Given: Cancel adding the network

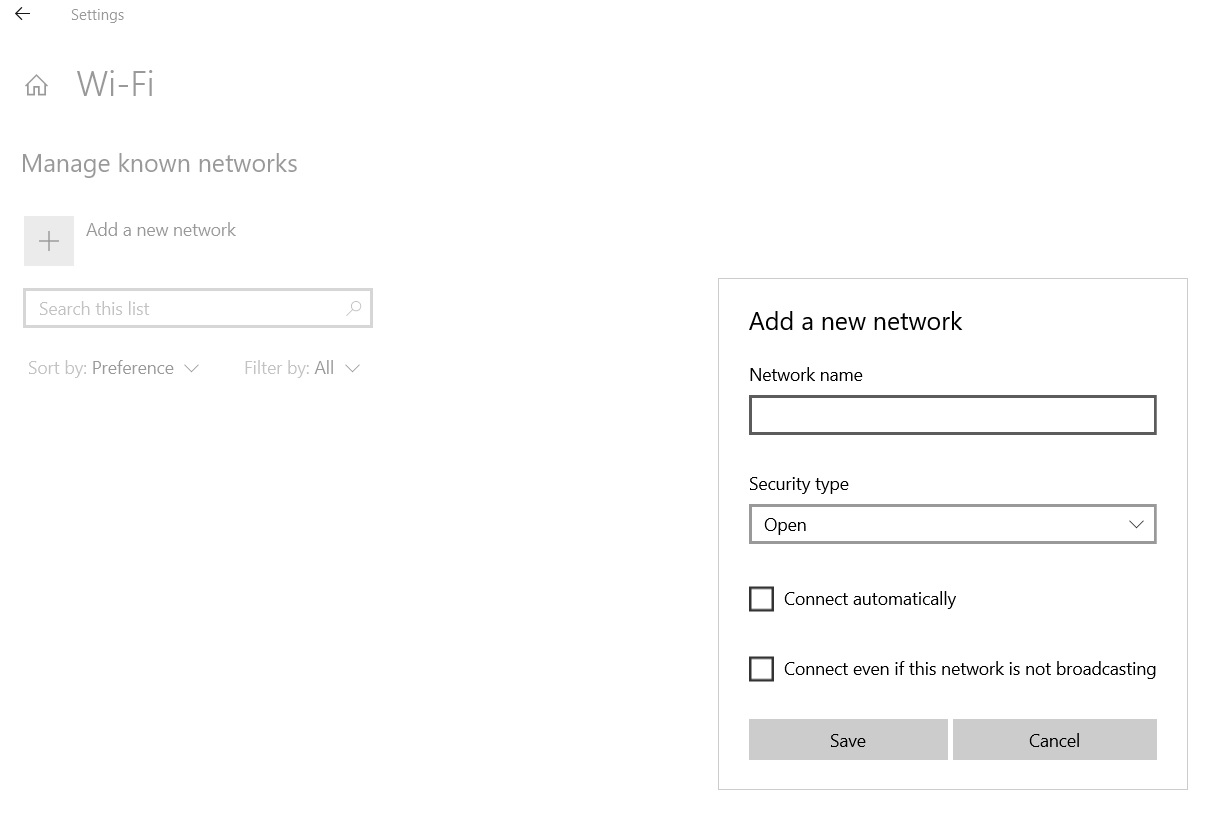Looking at the screenshot, I should click(x=1054, y=740).
